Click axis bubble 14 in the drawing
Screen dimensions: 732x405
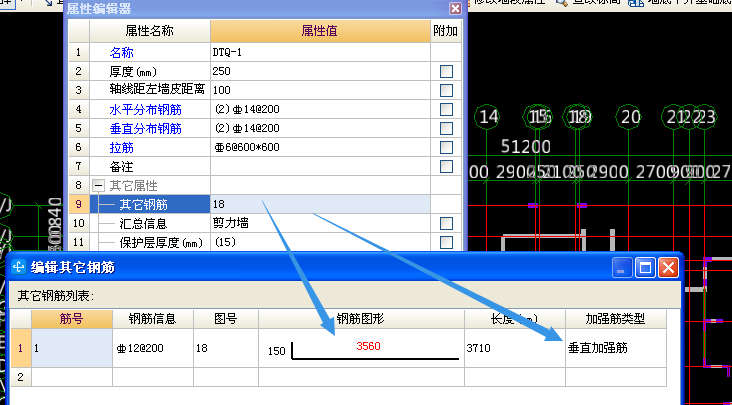(x=488, y=117)
